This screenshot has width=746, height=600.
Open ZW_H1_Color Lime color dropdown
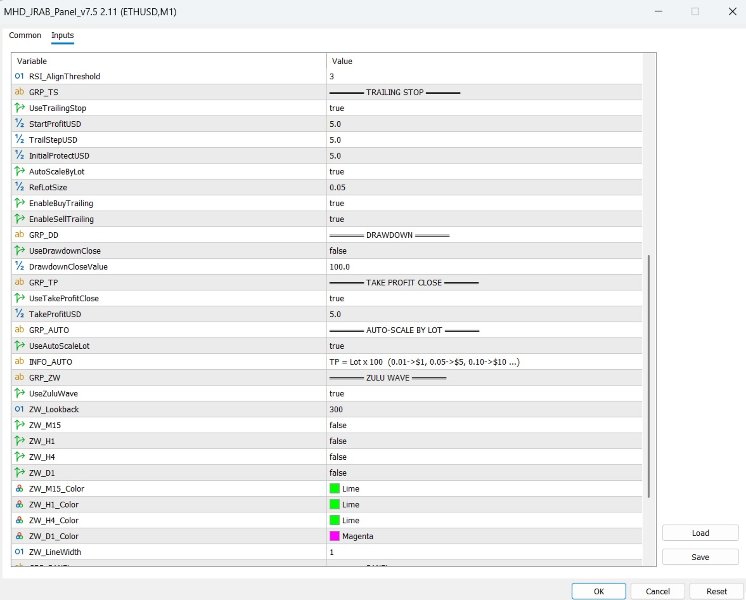484,504
